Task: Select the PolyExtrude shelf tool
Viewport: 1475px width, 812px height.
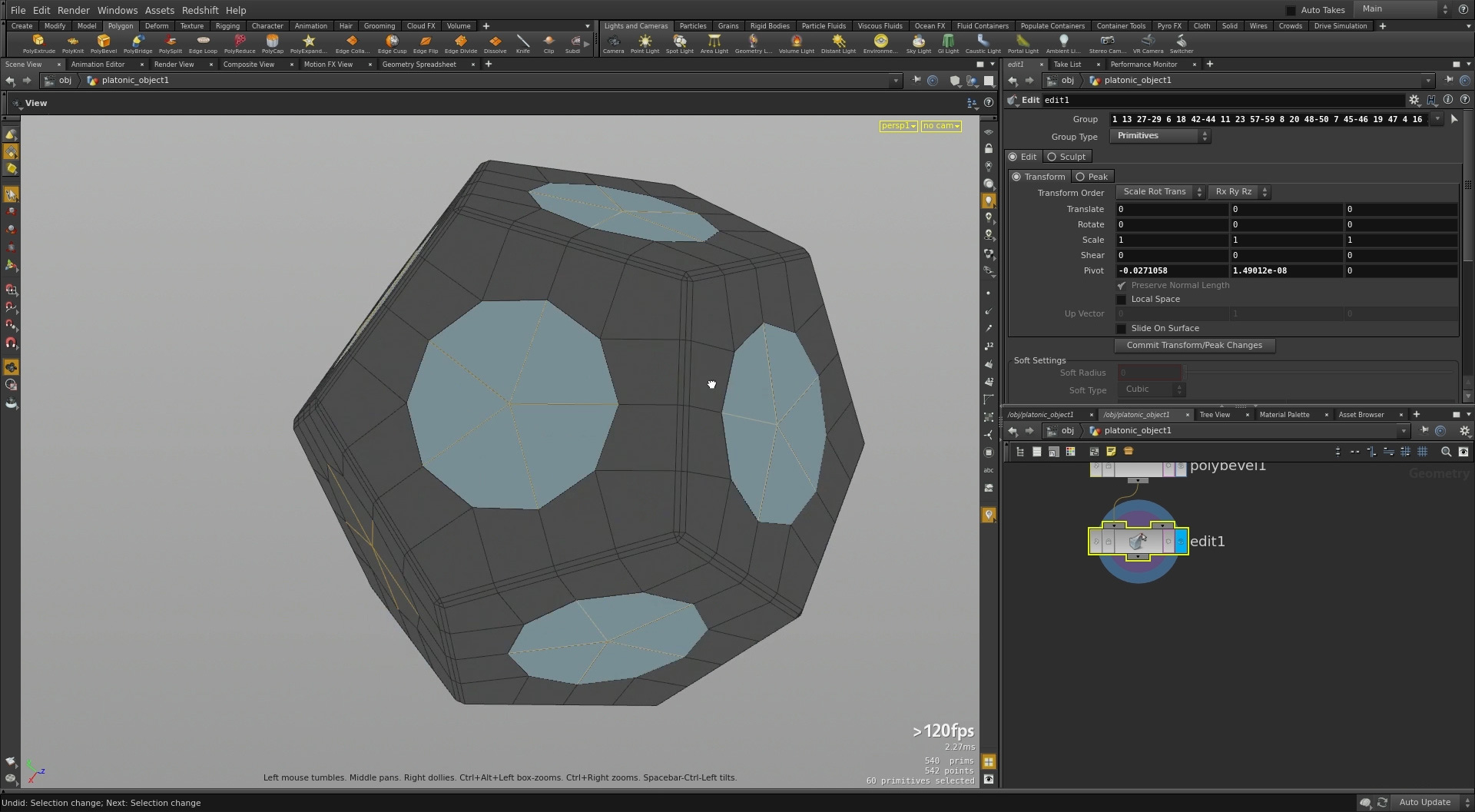Action: (x=38, y=44)
